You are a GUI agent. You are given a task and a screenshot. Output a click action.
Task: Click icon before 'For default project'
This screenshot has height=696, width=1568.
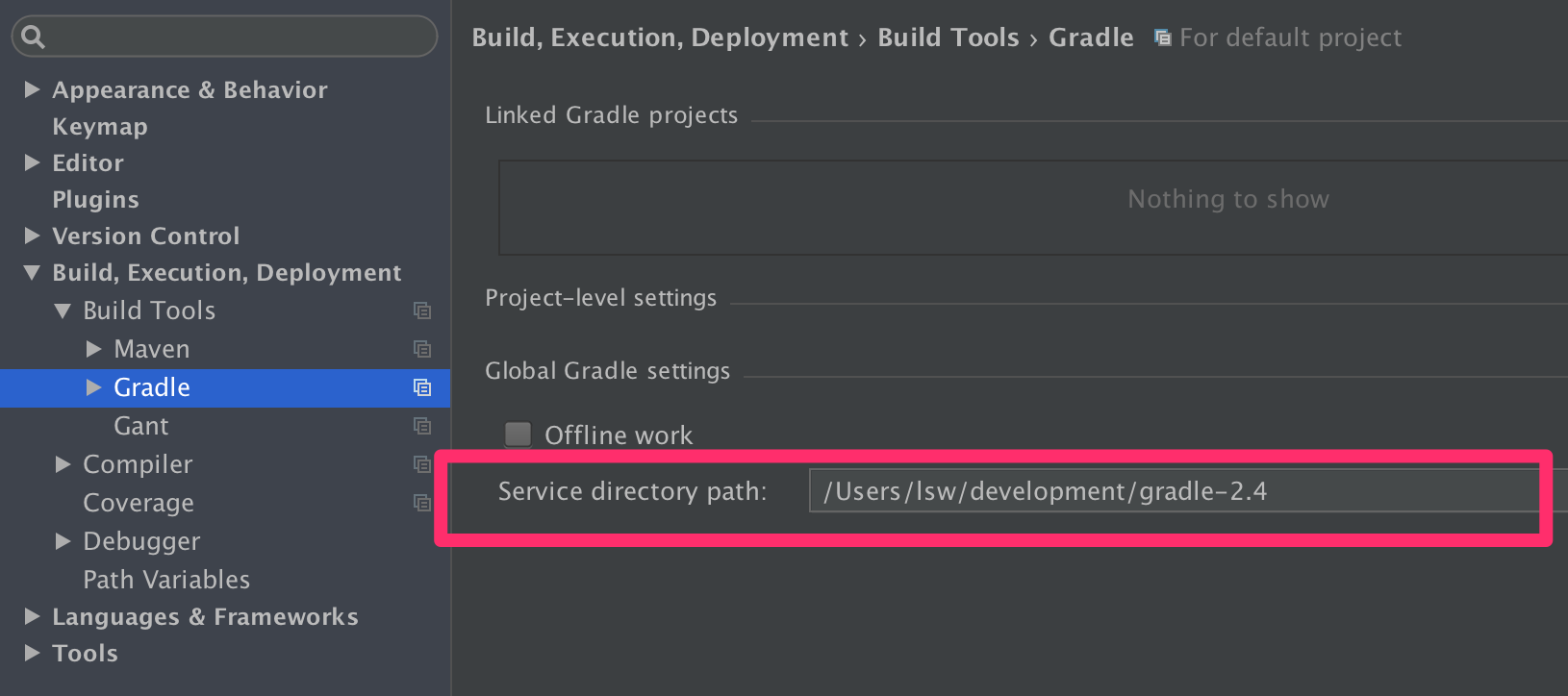pos(1163,38)
